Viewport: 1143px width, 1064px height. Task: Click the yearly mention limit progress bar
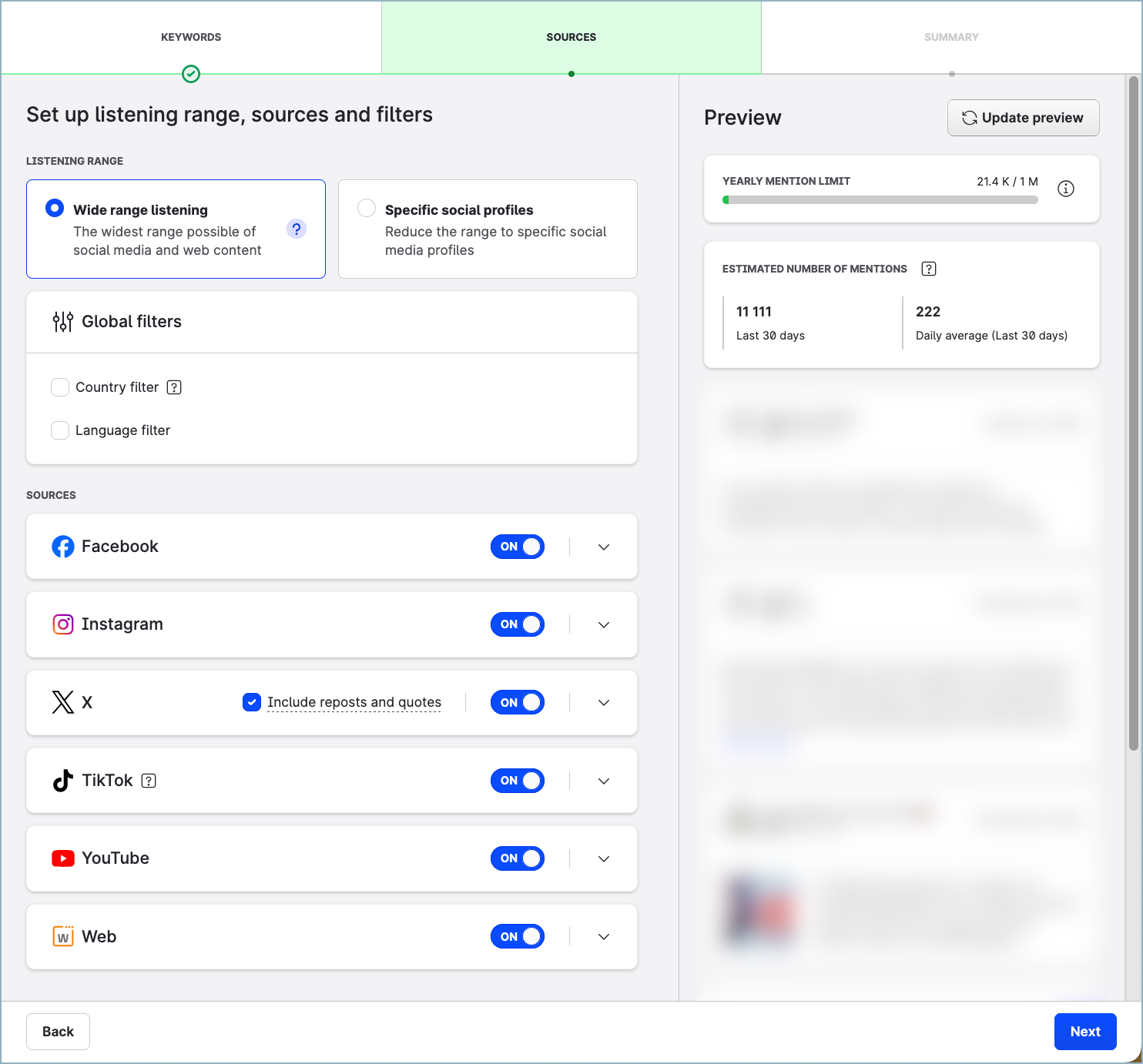click(x=880, y=200)
